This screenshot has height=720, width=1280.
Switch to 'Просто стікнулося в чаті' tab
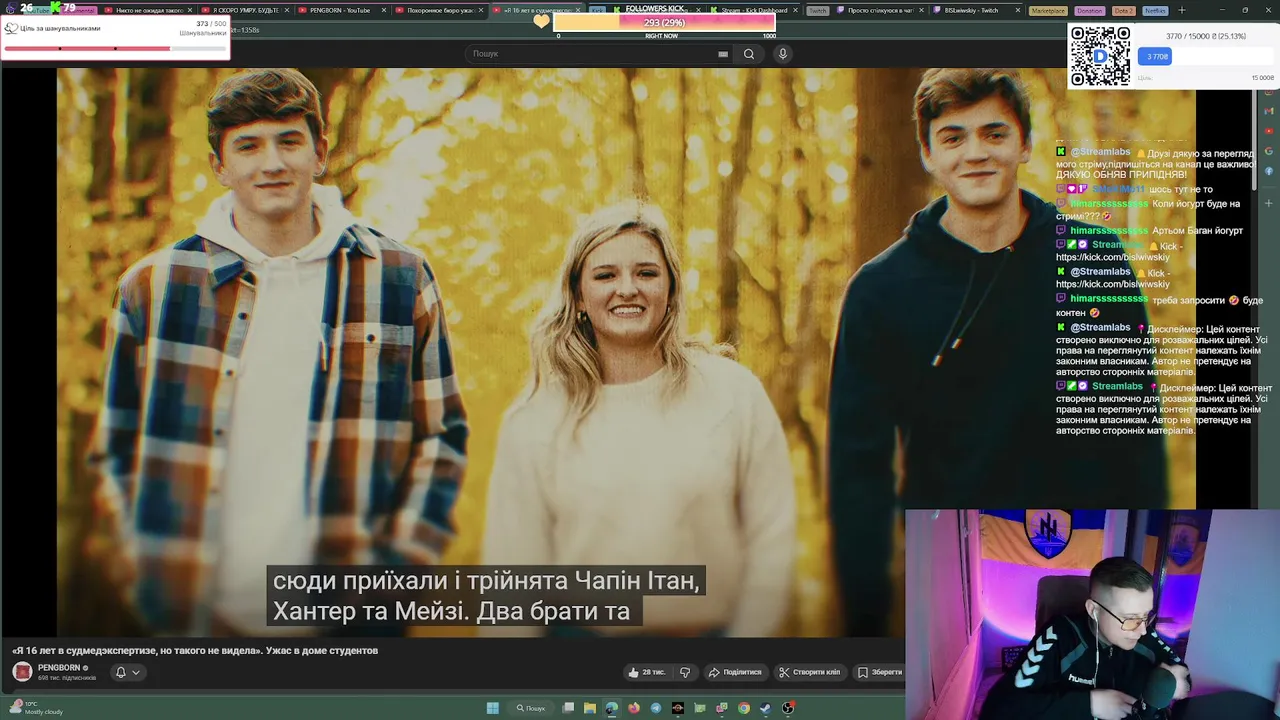[880, 10]
